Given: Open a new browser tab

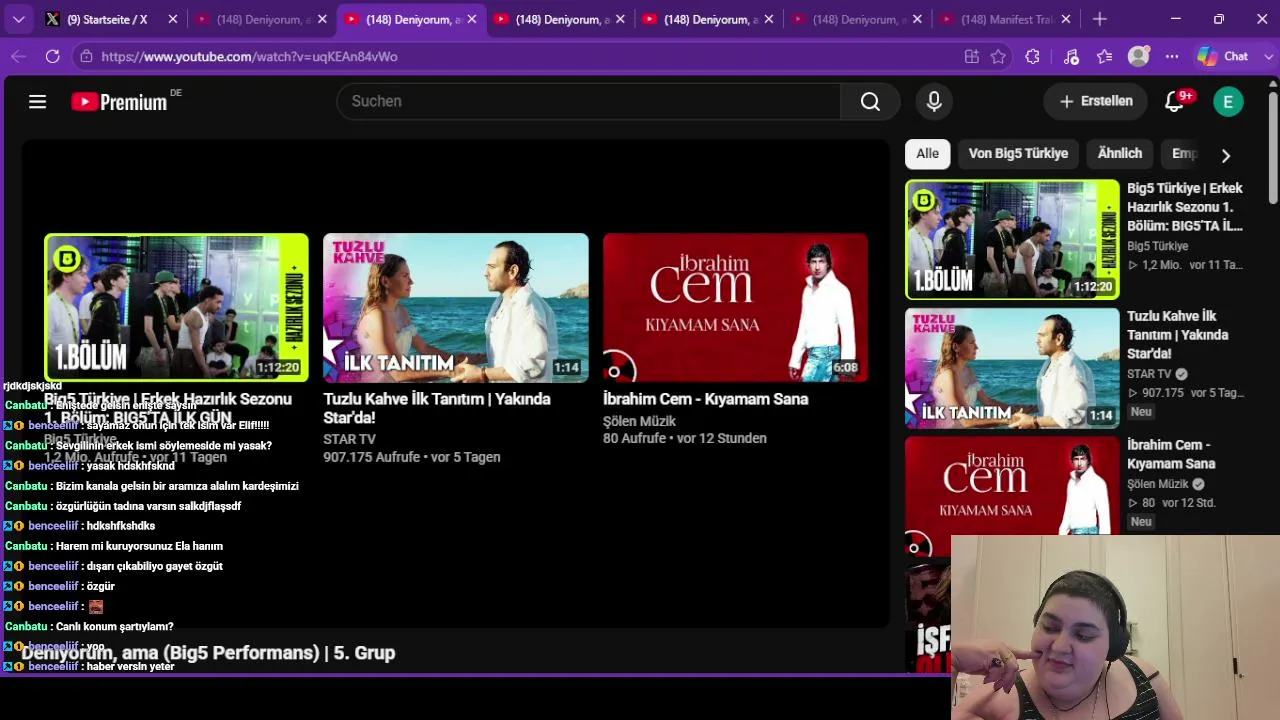Looking at the screenshot, I should point(1099,19).
